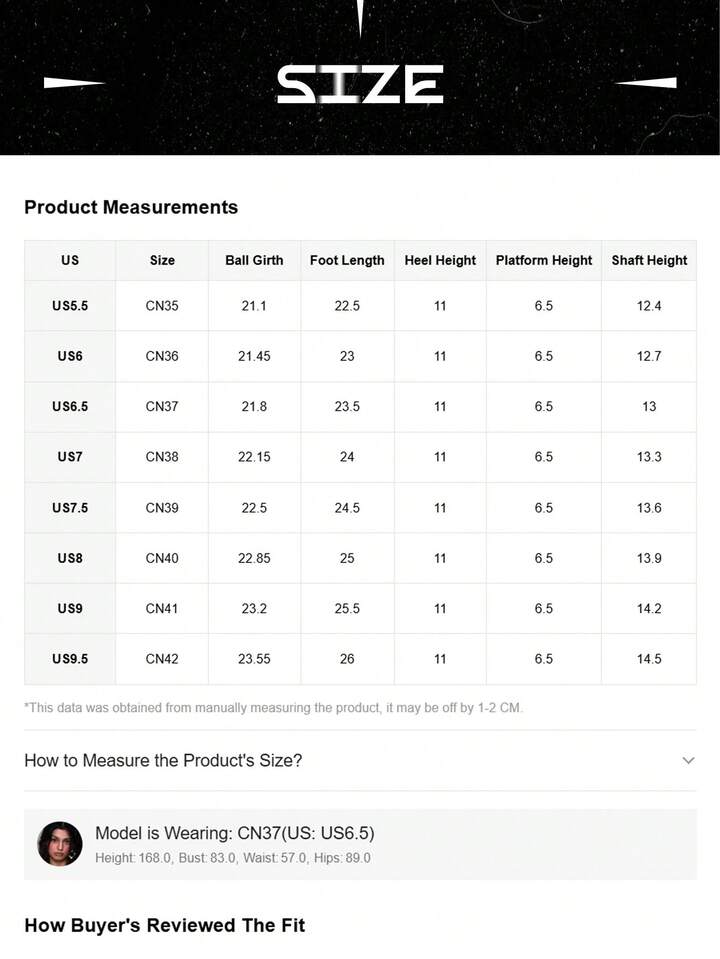Expand the size measuring guide chevron

[x=688, y=761]
